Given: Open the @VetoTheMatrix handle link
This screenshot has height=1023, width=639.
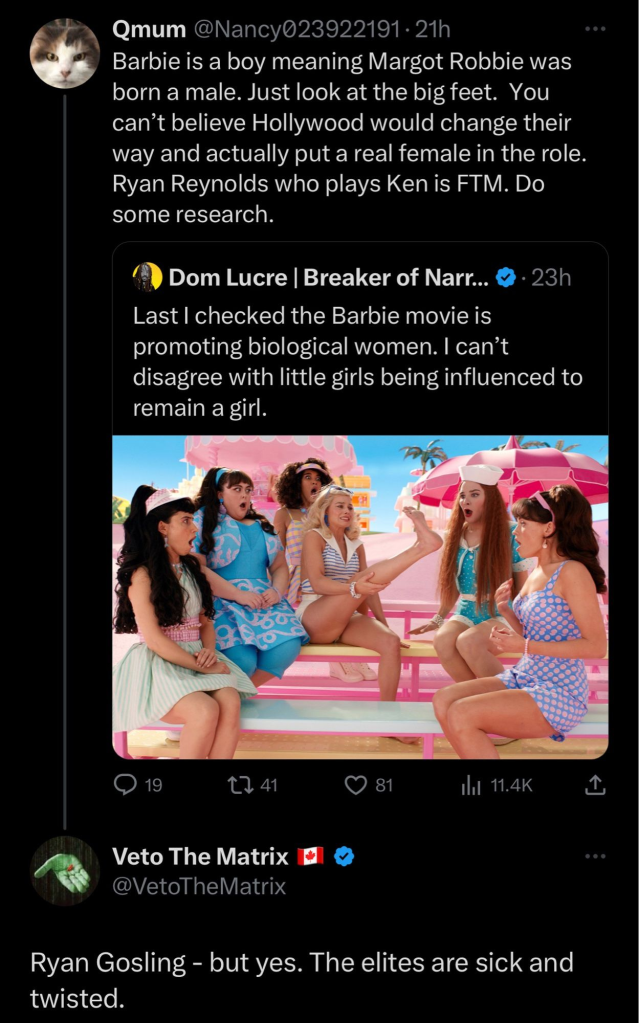Looking at the screenshot, I should 198,886.
